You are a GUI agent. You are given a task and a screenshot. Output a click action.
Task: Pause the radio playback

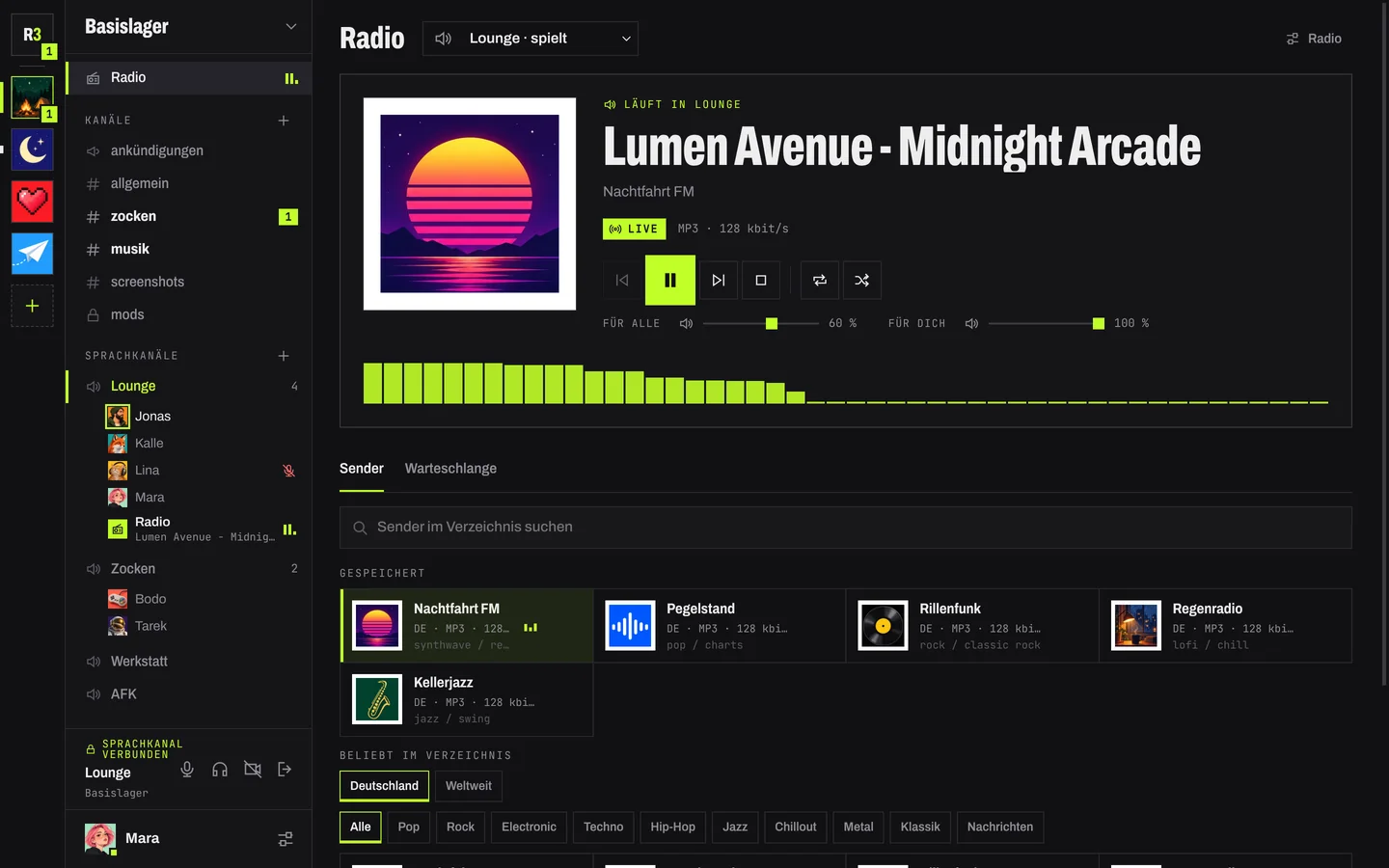(x=669, y=280)
